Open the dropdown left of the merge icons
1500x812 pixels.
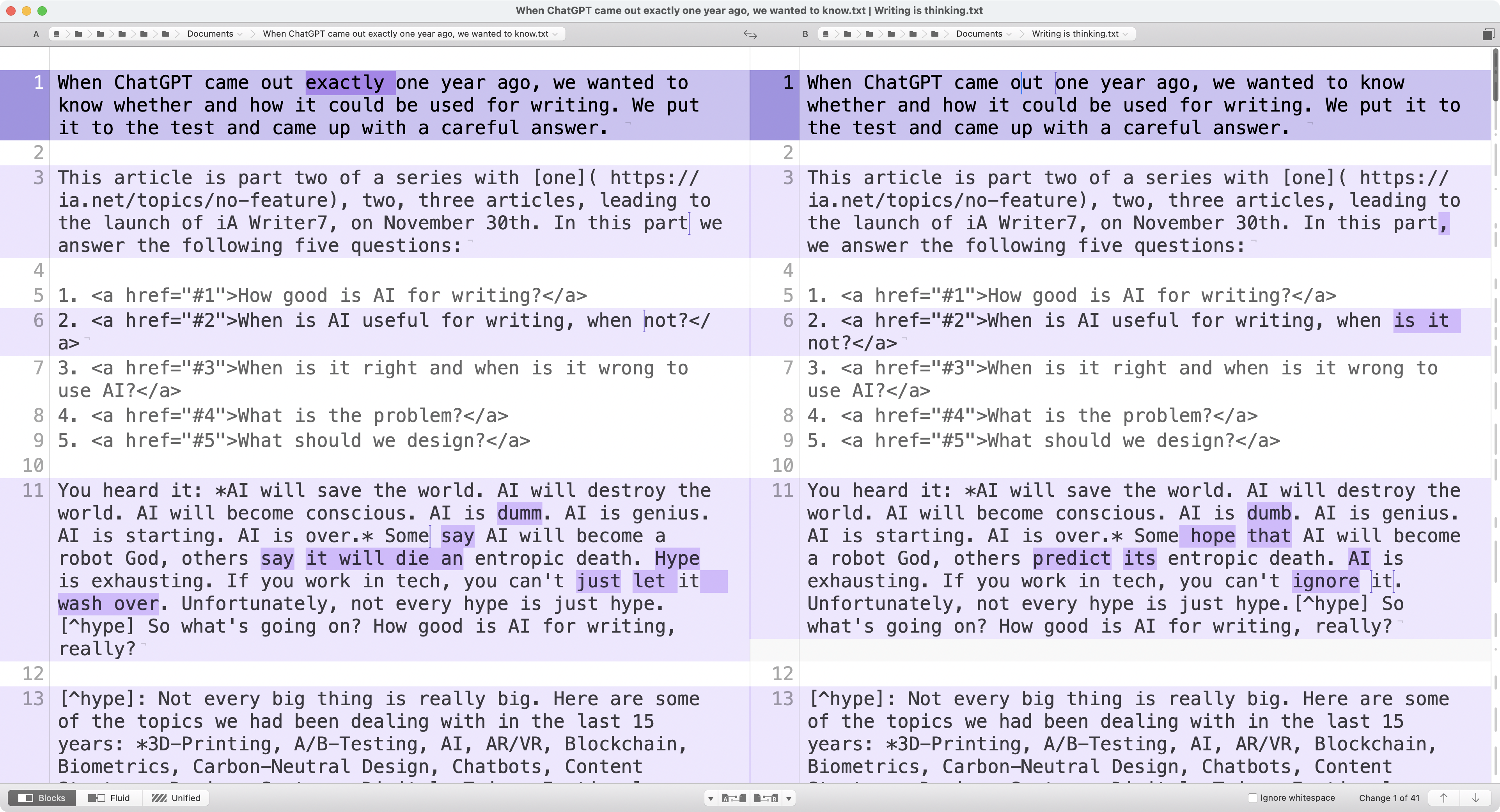(x=711, y=798)
